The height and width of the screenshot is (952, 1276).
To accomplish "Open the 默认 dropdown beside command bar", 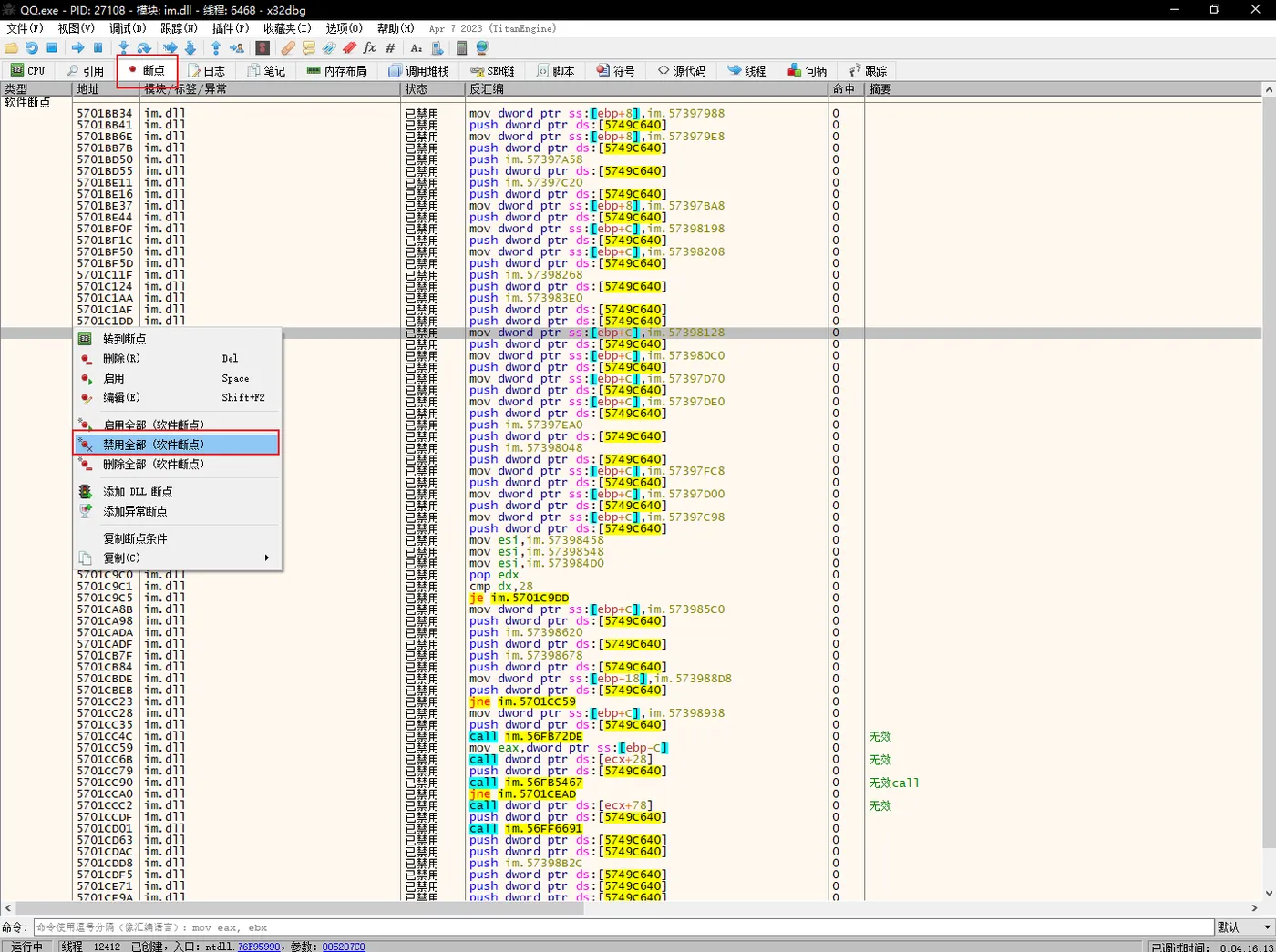I will point(1244,926).
